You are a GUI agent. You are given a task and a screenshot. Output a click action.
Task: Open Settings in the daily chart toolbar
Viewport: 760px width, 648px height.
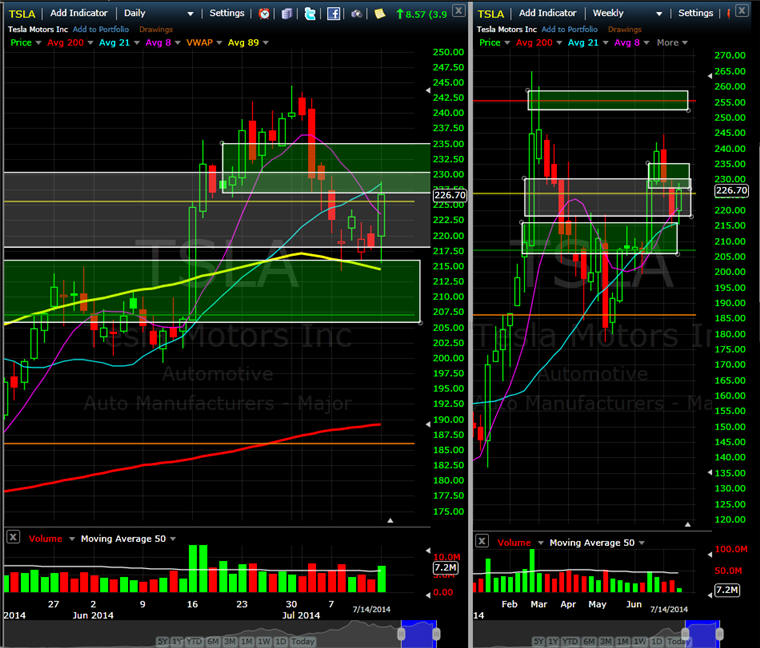pyautogui.click(x=227, y=13)
